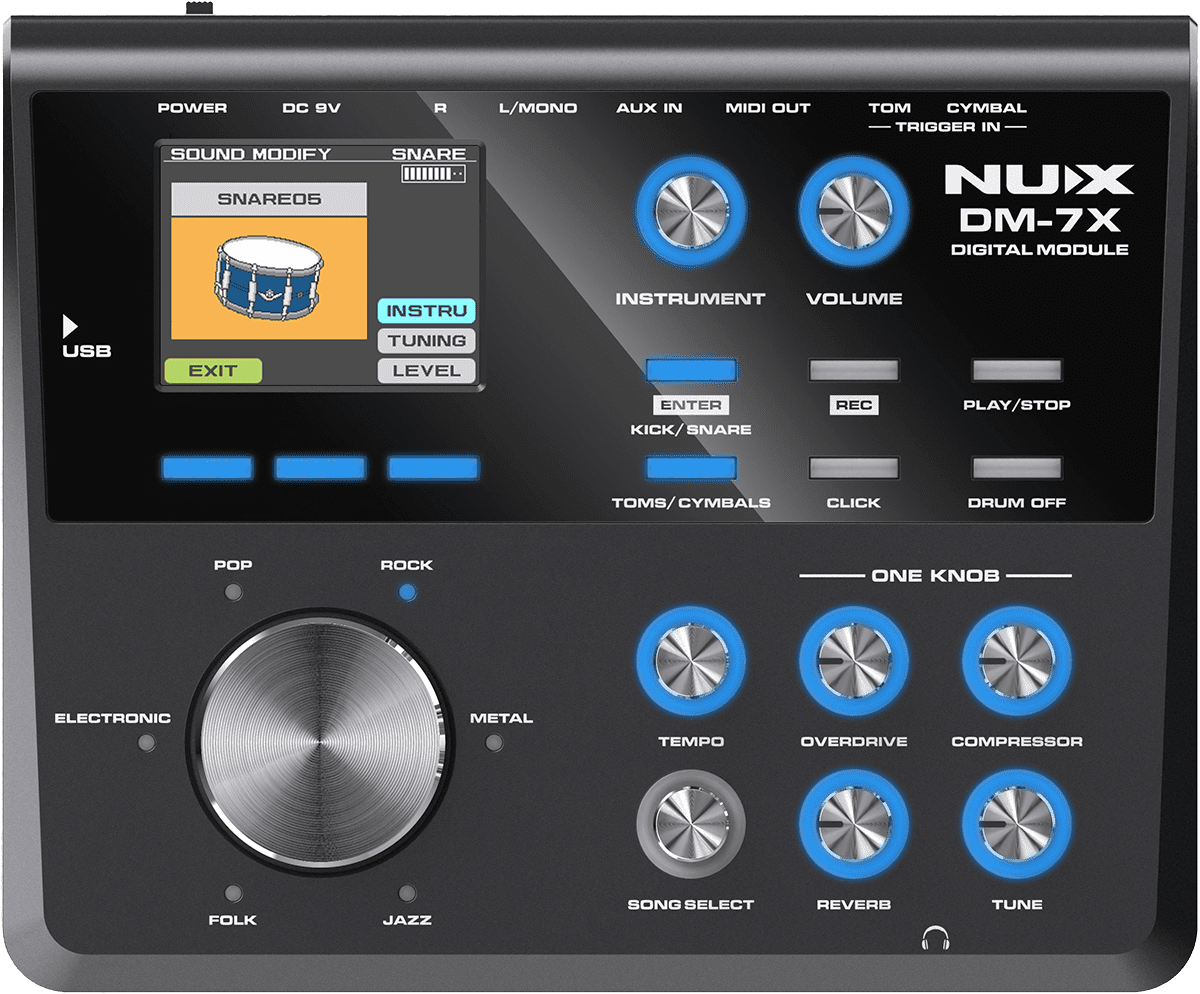Click the headphone icon

click(x=936, y=939)
